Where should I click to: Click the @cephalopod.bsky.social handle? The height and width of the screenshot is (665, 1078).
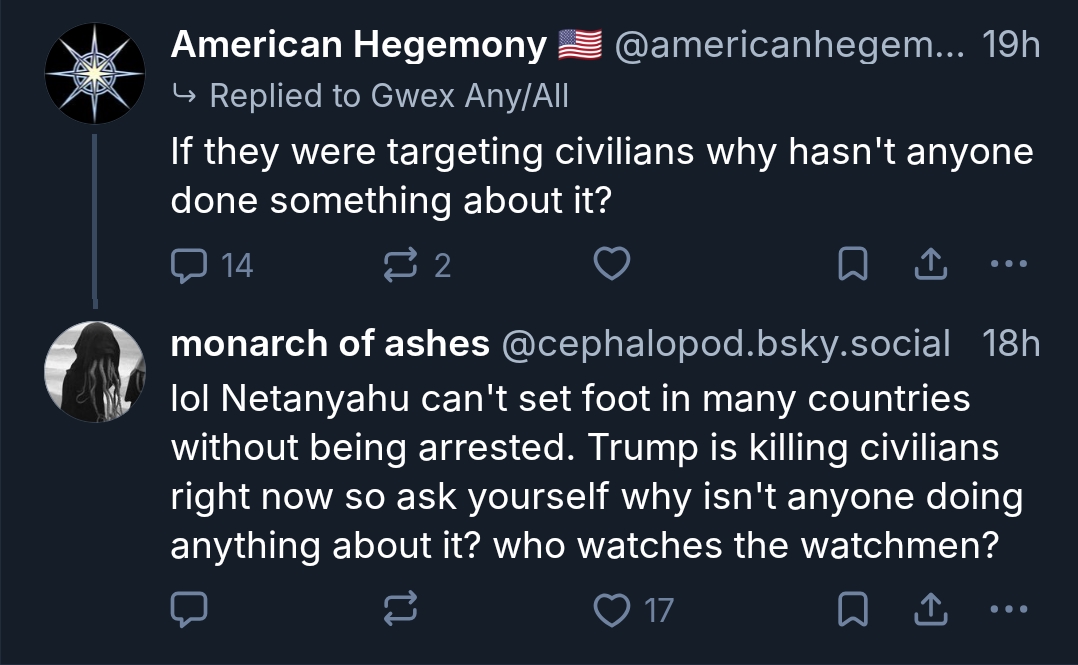725,344
